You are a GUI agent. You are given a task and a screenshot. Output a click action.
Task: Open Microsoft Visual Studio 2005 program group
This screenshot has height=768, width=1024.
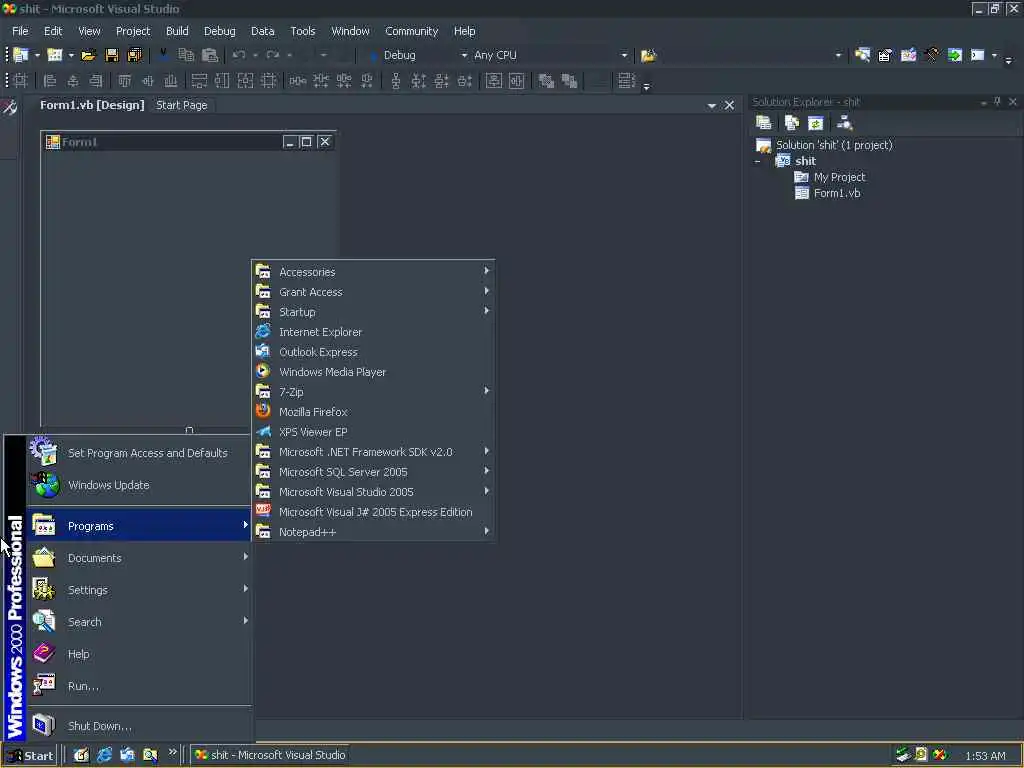click(x=373, y=492)
